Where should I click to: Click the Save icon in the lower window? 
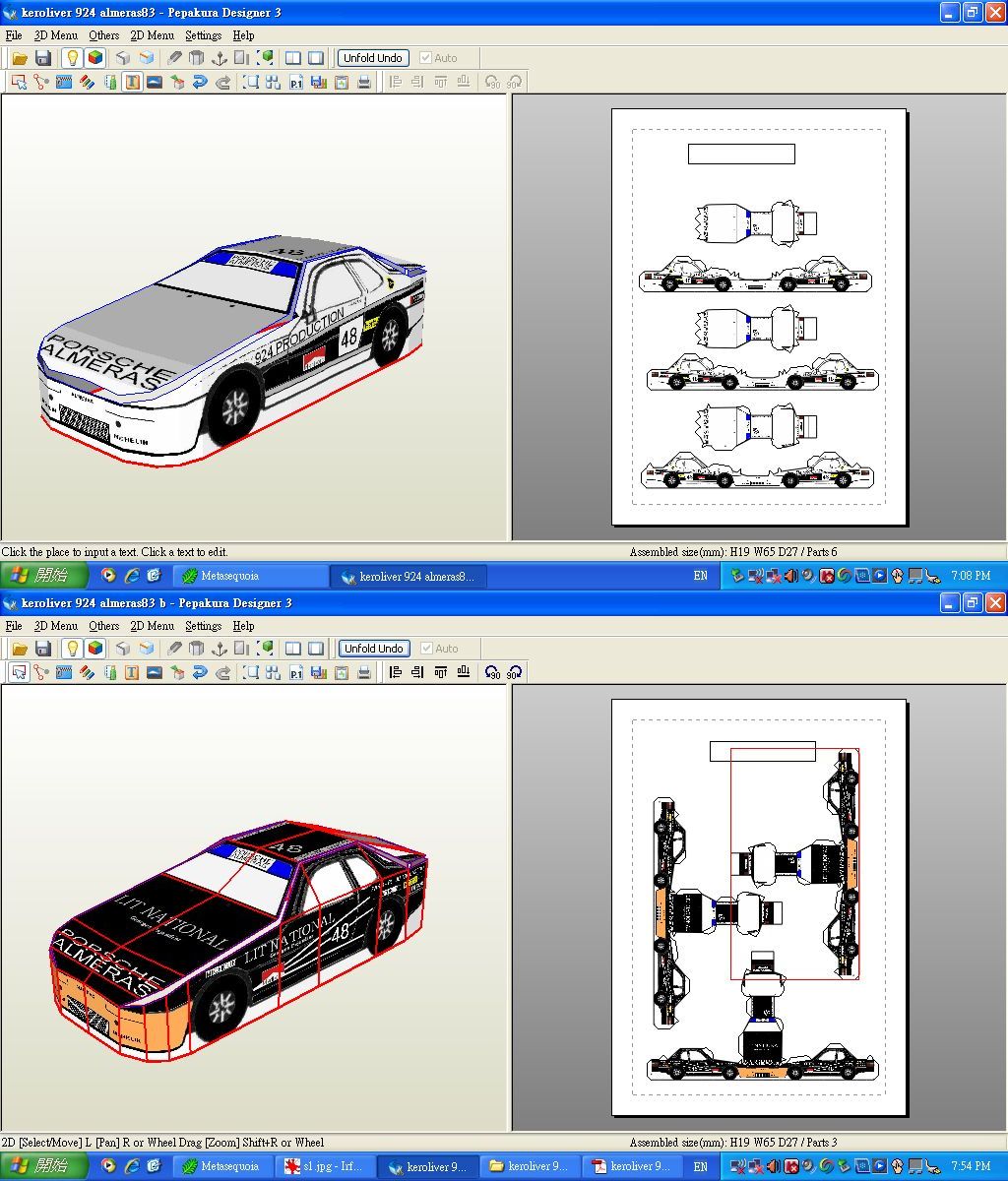[x=43, y=649]
